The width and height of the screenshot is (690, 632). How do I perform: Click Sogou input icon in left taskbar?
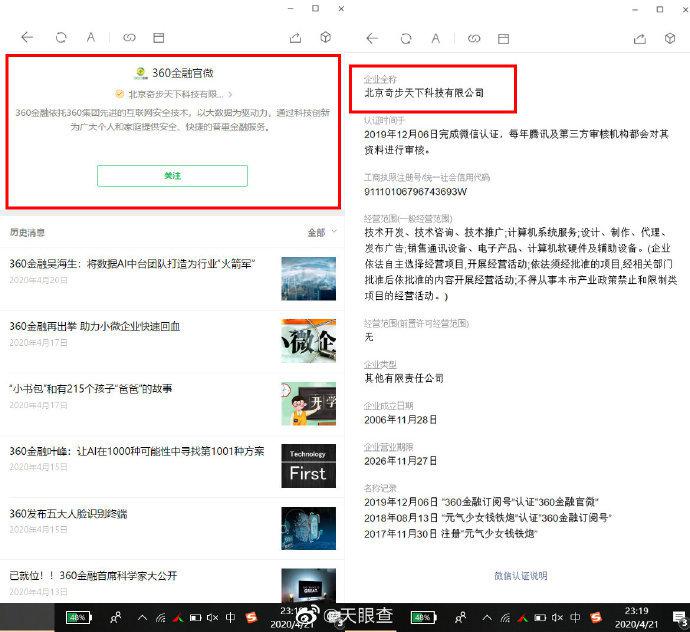pyautogui.click(x=251, y=618)
